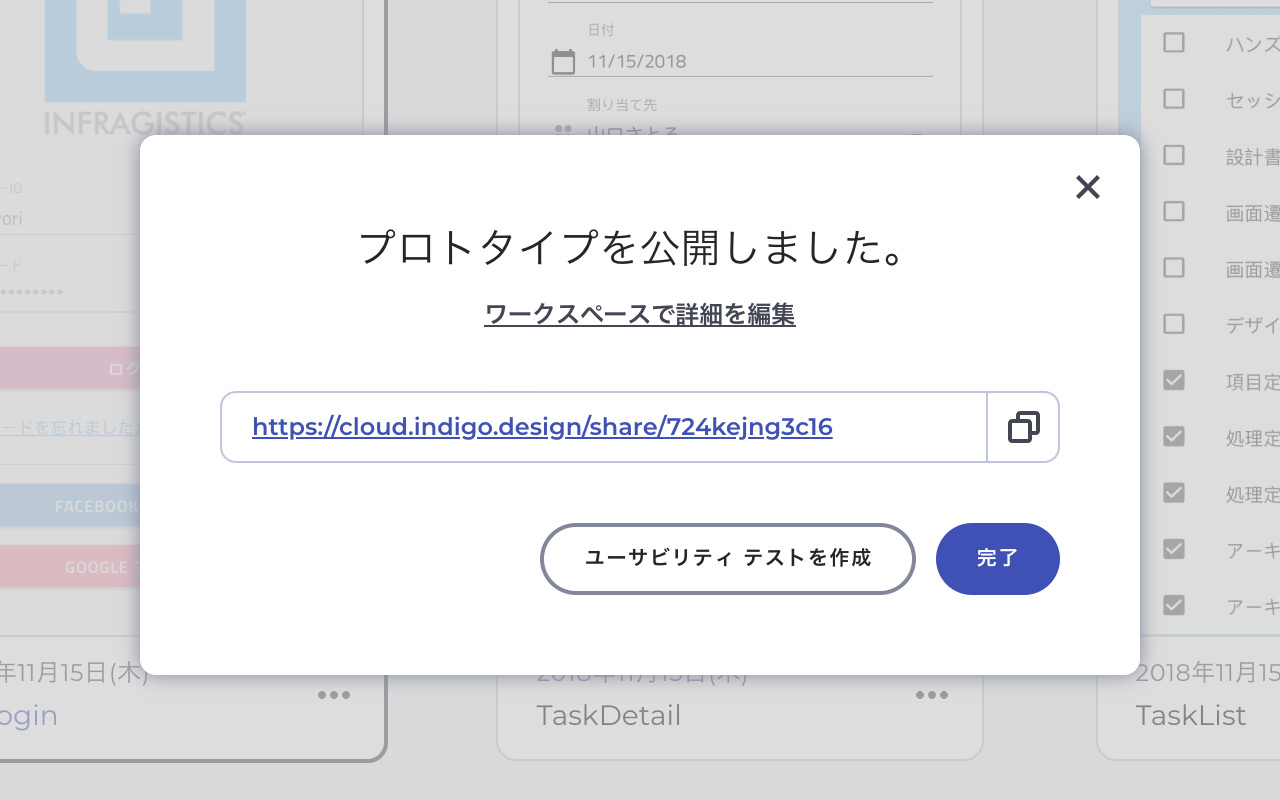Click the calendar icon beside 11/15/2018
The height and width of the screenshot is (800, 1280).
tap(564, 61)
